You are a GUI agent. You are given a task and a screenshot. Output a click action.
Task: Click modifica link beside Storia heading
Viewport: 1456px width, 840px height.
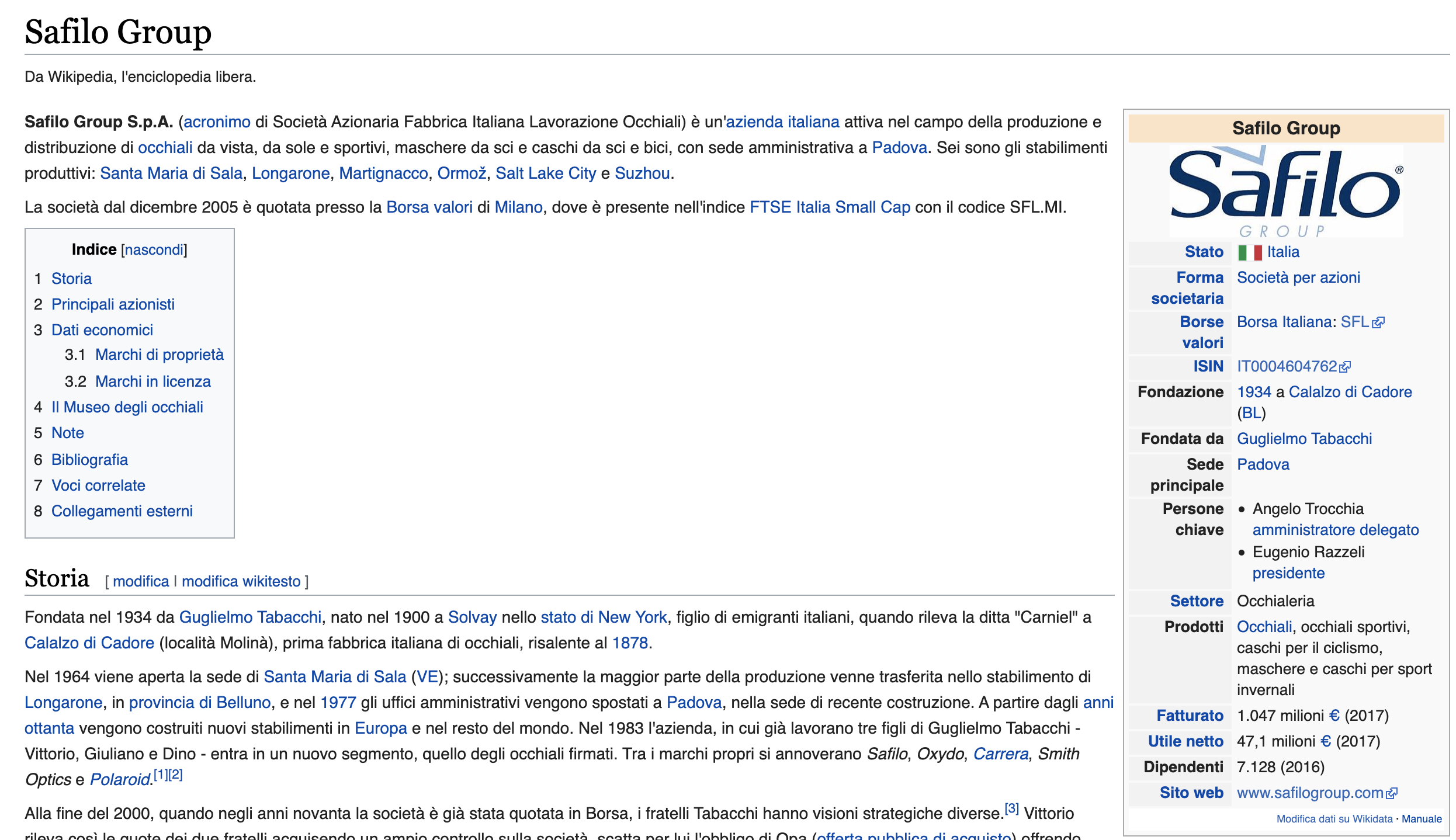141,581
